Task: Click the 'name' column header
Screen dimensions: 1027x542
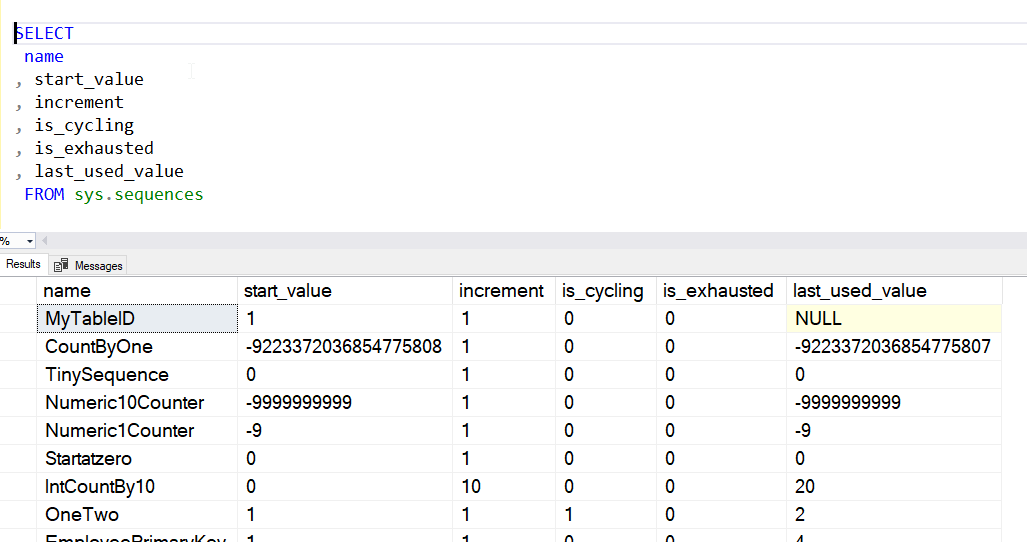Action: coord(68,291)
